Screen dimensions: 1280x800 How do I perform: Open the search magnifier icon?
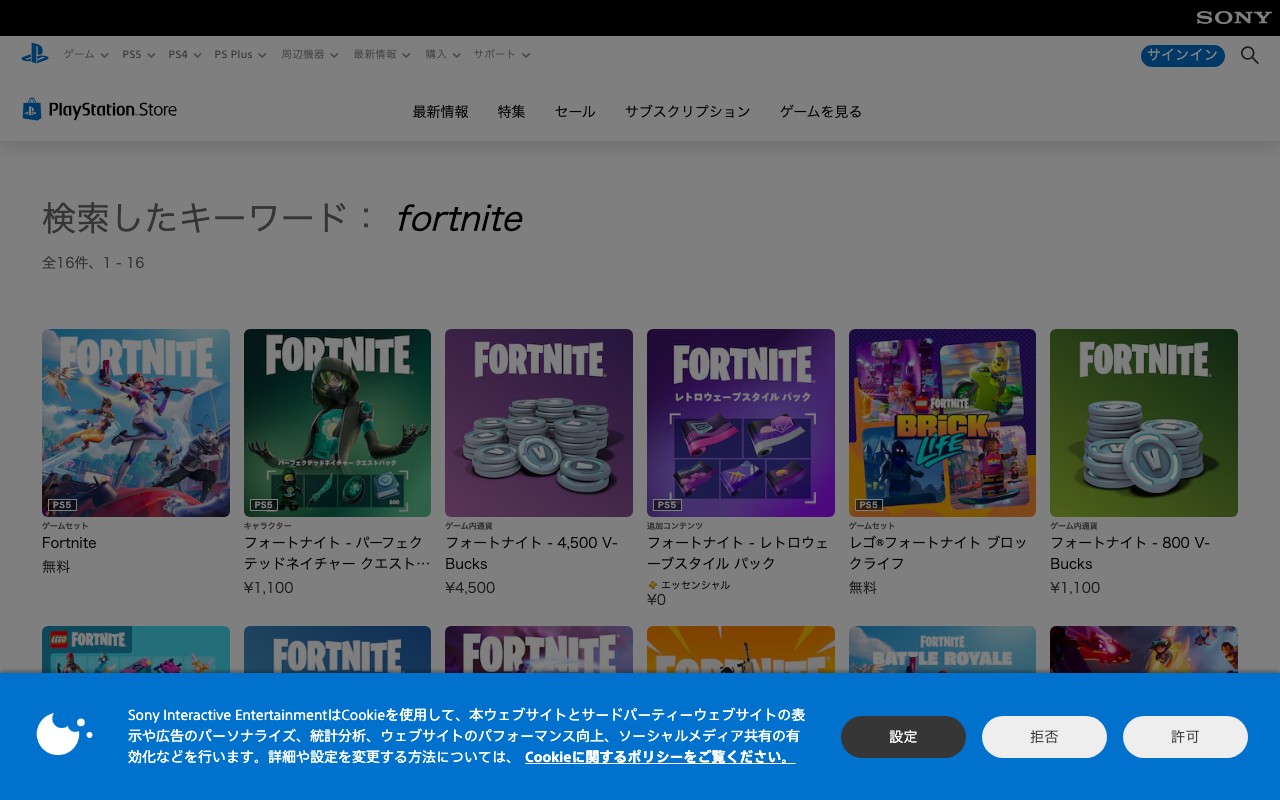click(x=1250, y=55)
